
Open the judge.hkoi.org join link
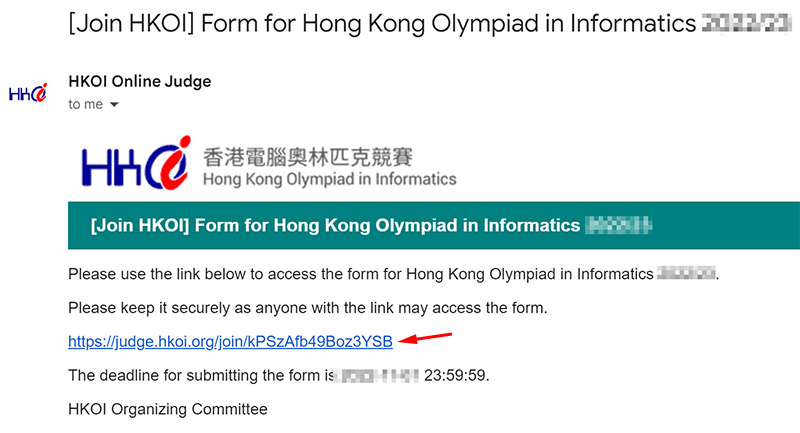(230, 341)
